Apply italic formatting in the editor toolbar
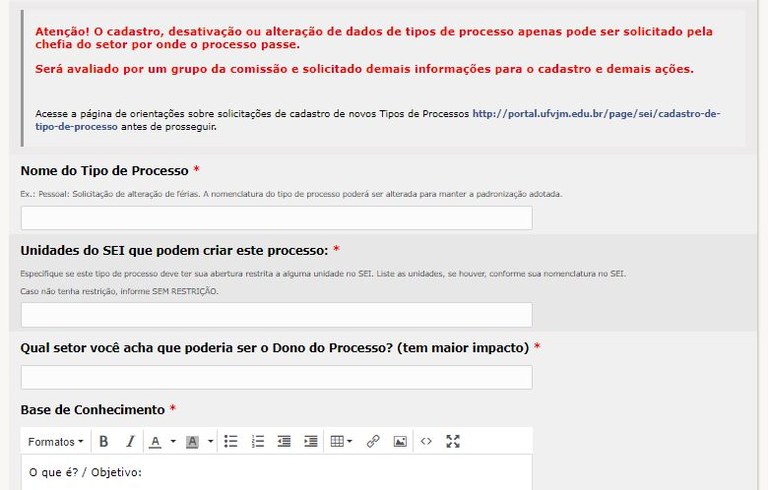This screenshot has width=768, height=490. click(130, 441)
